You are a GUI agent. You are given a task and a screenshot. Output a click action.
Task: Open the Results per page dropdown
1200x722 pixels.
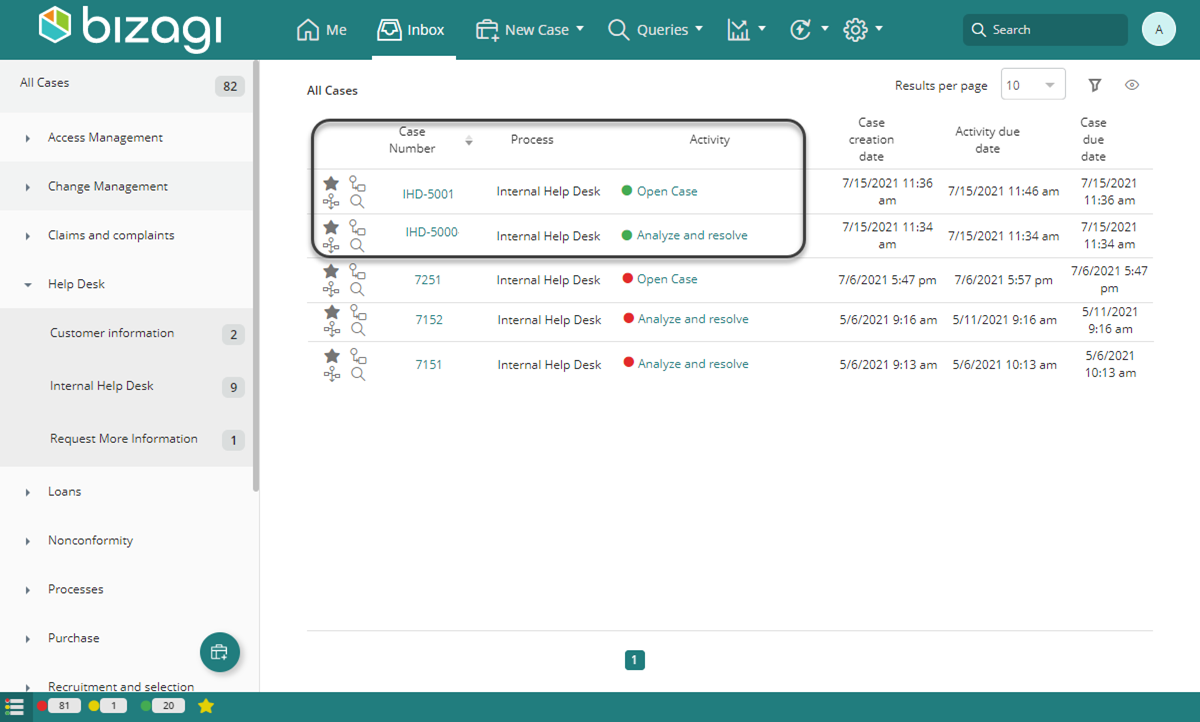coord(1033,85)
